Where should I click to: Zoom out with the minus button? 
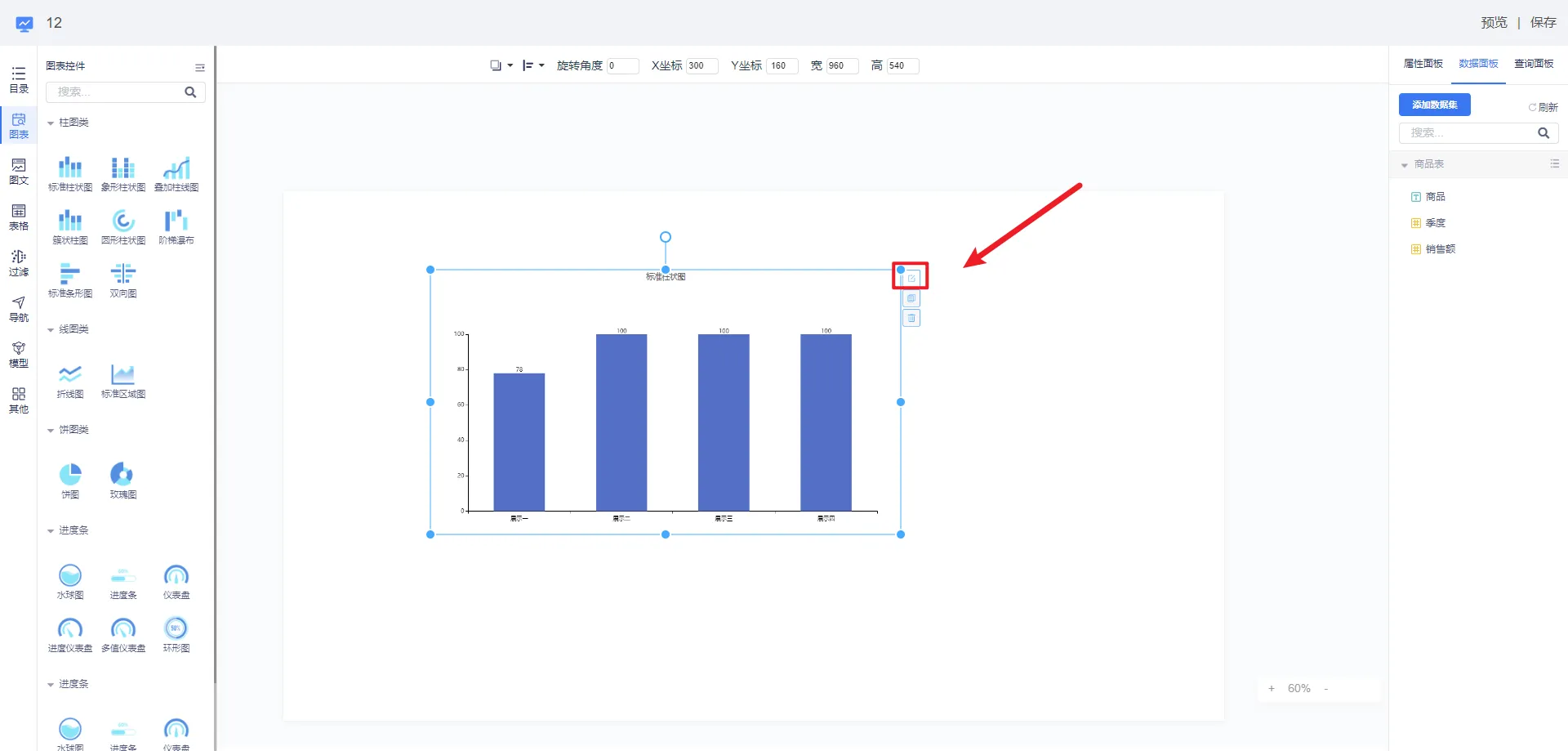point(1326,689)
